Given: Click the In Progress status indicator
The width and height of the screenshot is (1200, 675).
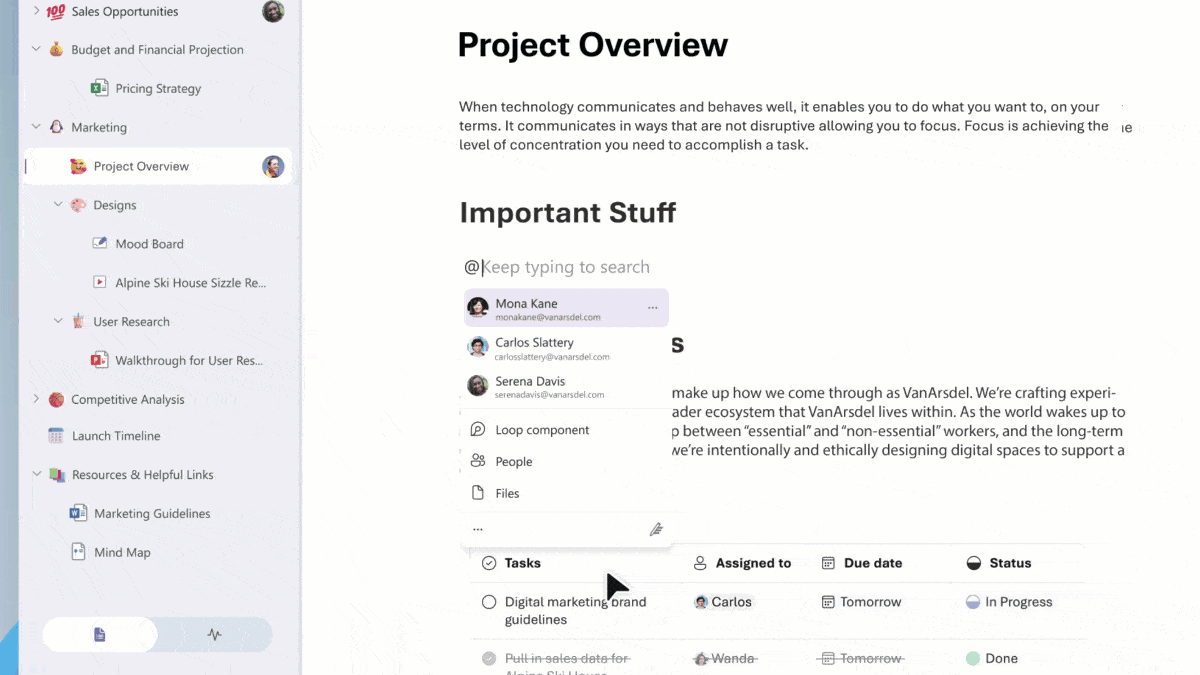Looking at the screenshot, I should (x=1009, y=602).
